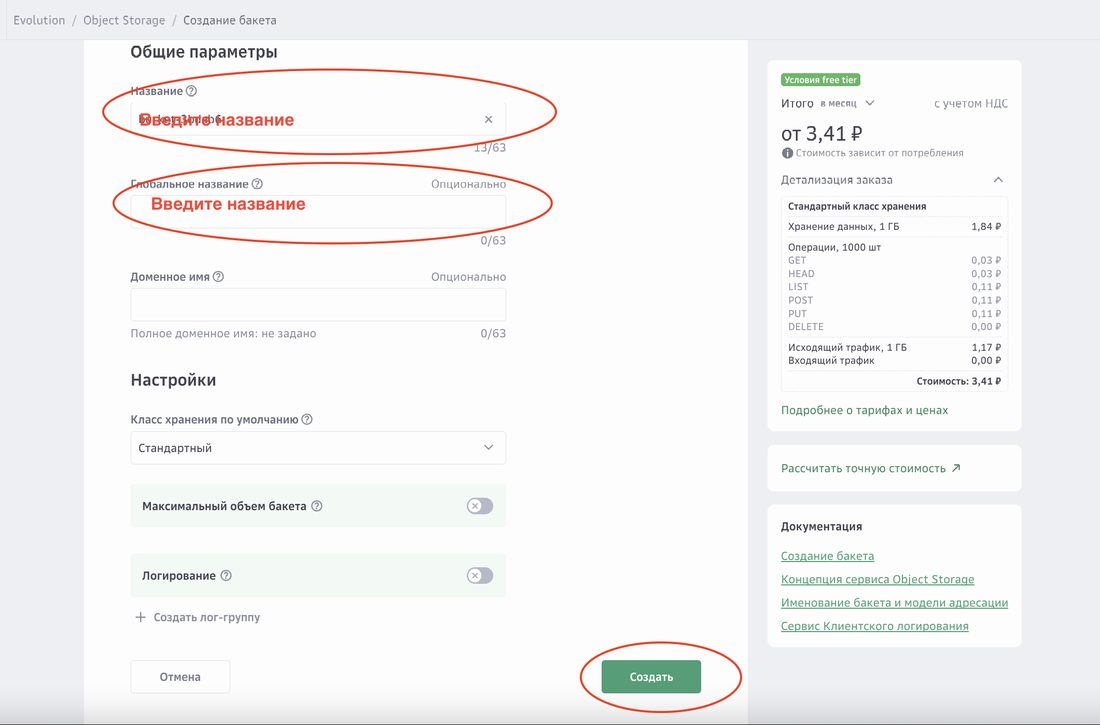Click the Отмена button
Viewport: 1100px width, 725px height.
click(x=180, y=677)
